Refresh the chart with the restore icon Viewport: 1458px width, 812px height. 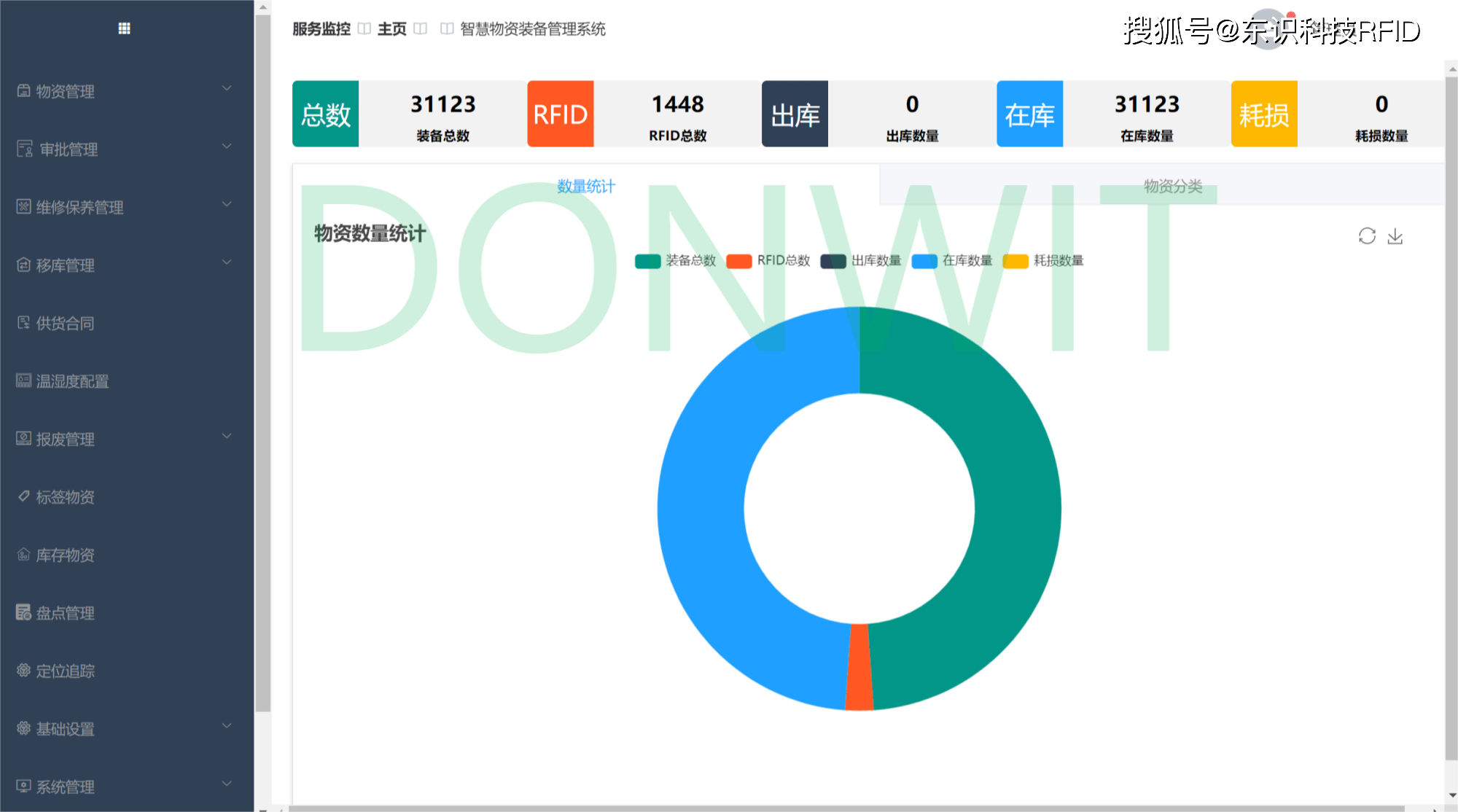(x=1367, y=236)
